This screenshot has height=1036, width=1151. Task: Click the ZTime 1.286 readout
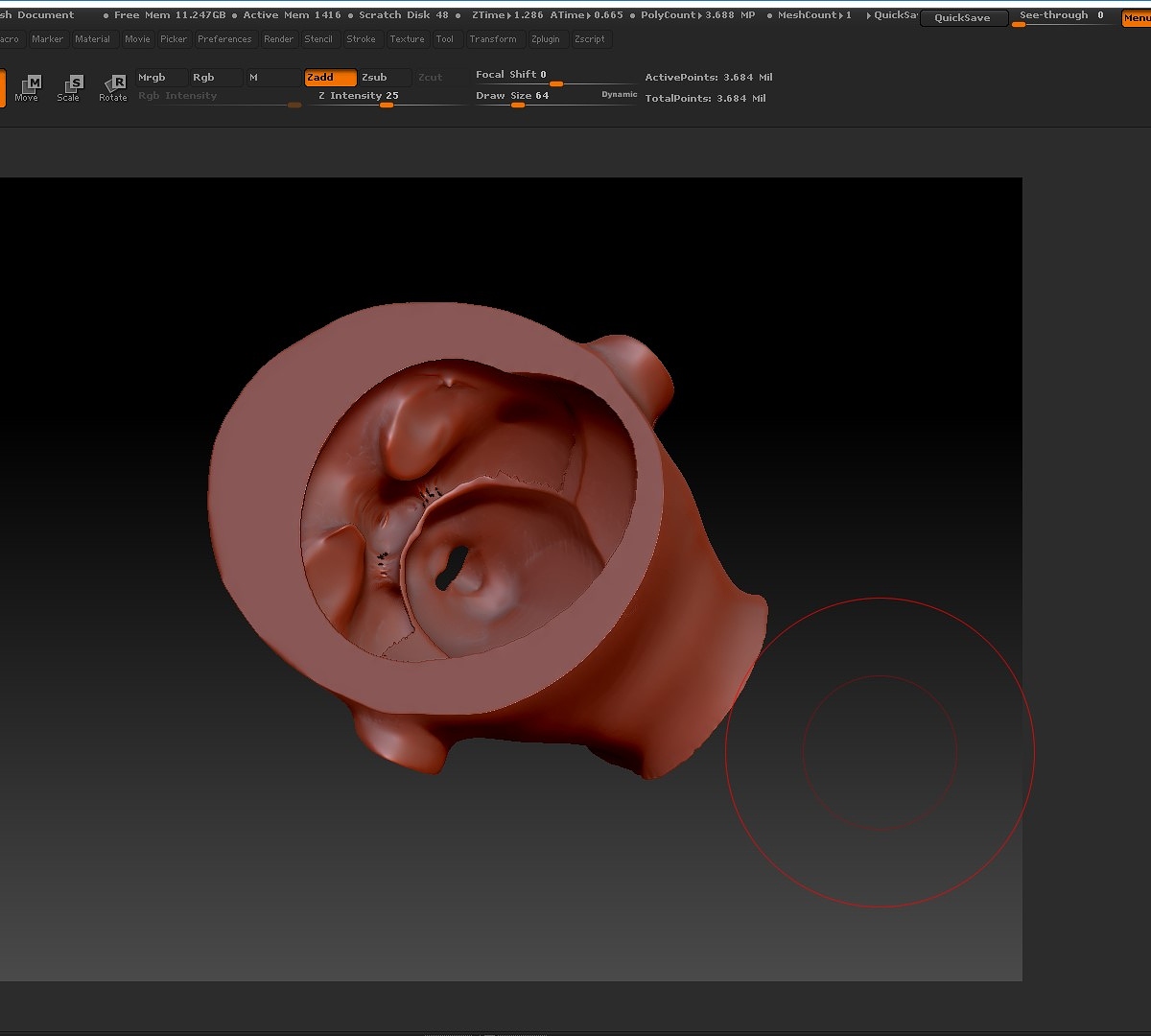[507, 15]
